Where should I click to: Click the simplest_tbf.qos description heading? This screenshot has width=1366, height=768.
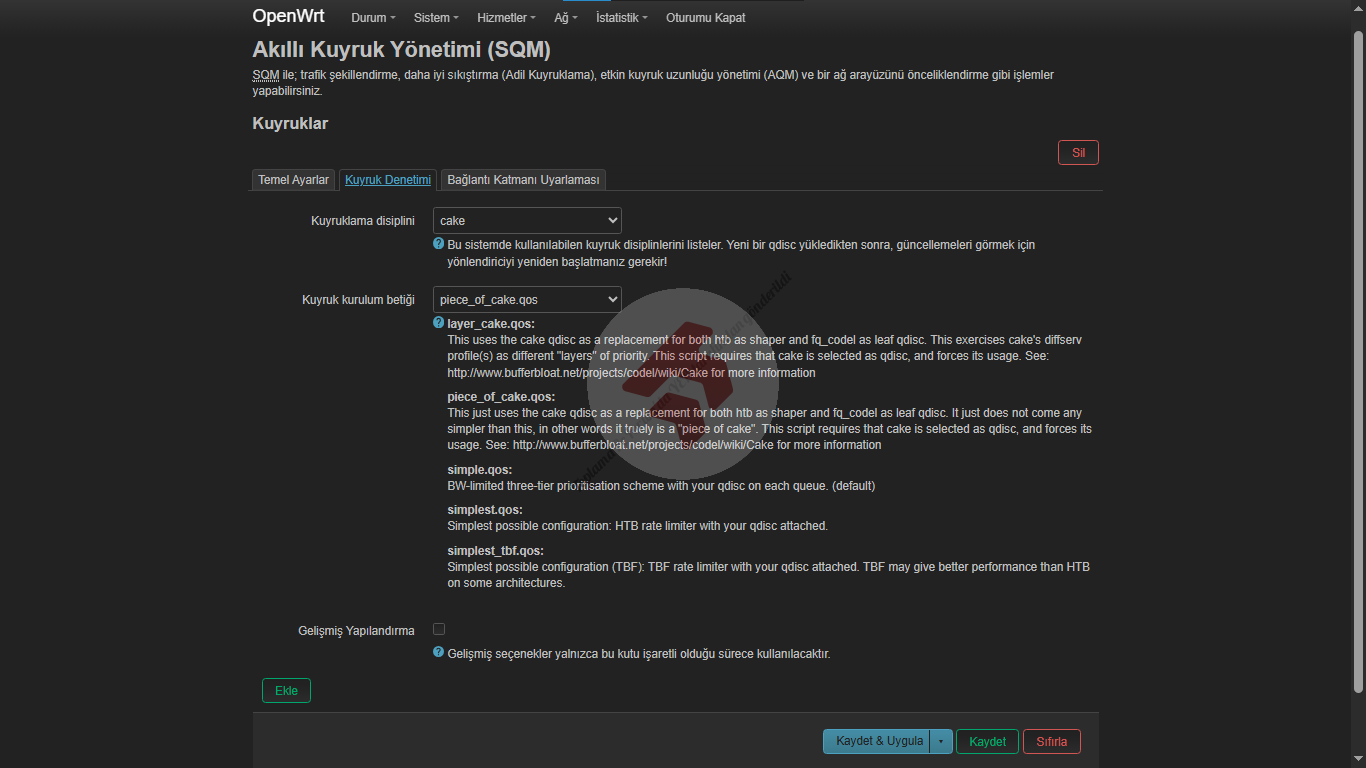coord(496,551)
